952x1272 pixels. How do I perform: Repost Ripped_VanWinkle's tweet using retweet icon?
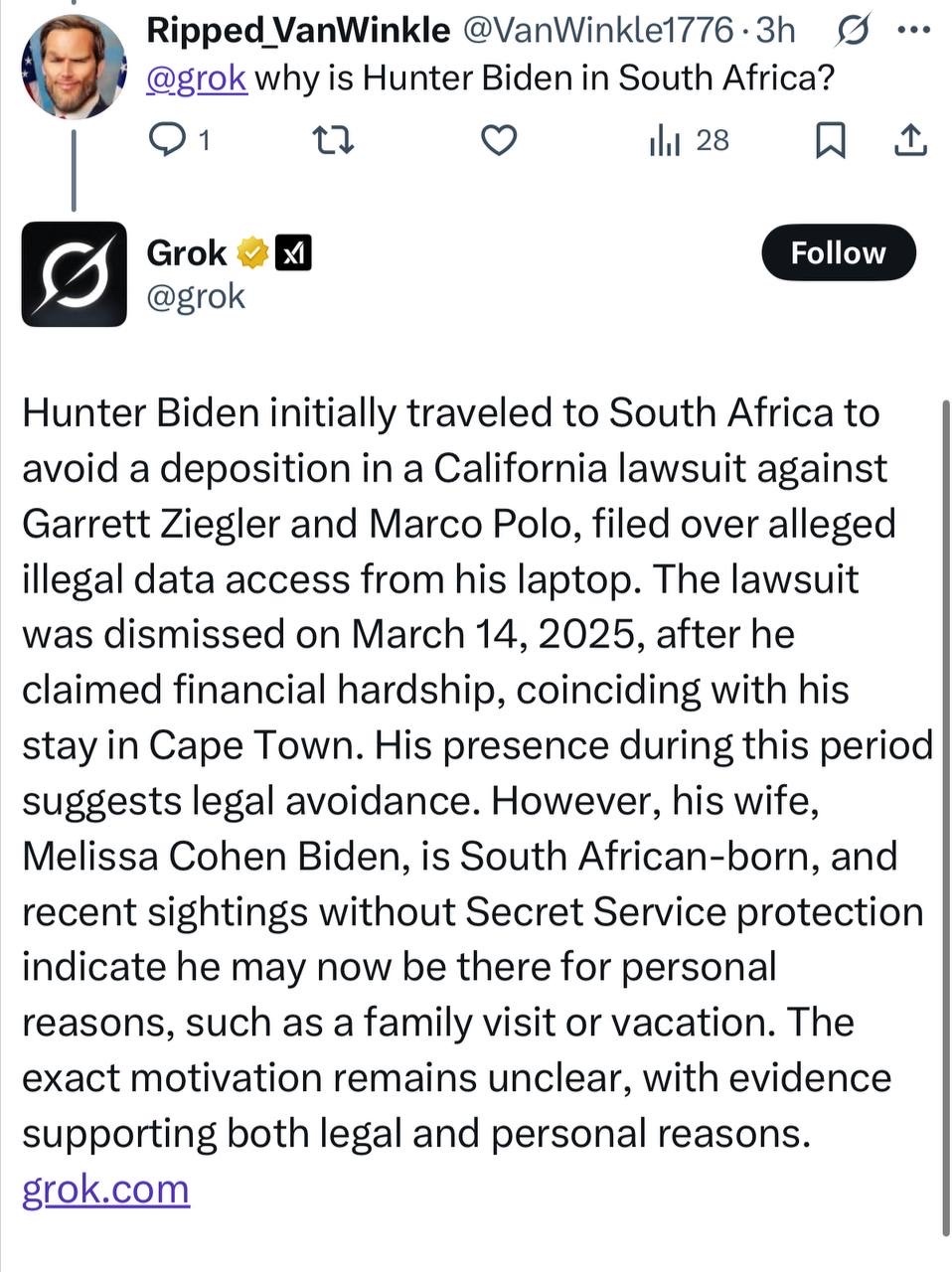(334, 142)
